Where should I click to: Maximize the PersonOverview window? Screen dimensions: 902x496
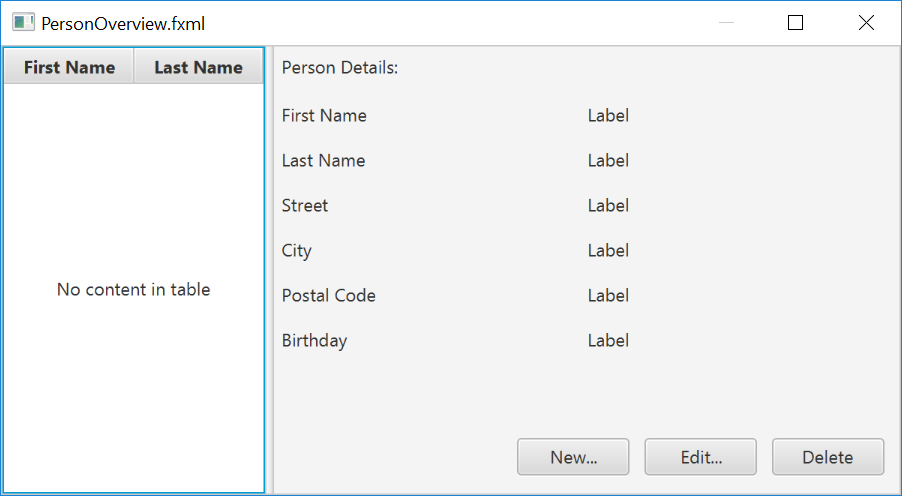[x=796, y=23]
